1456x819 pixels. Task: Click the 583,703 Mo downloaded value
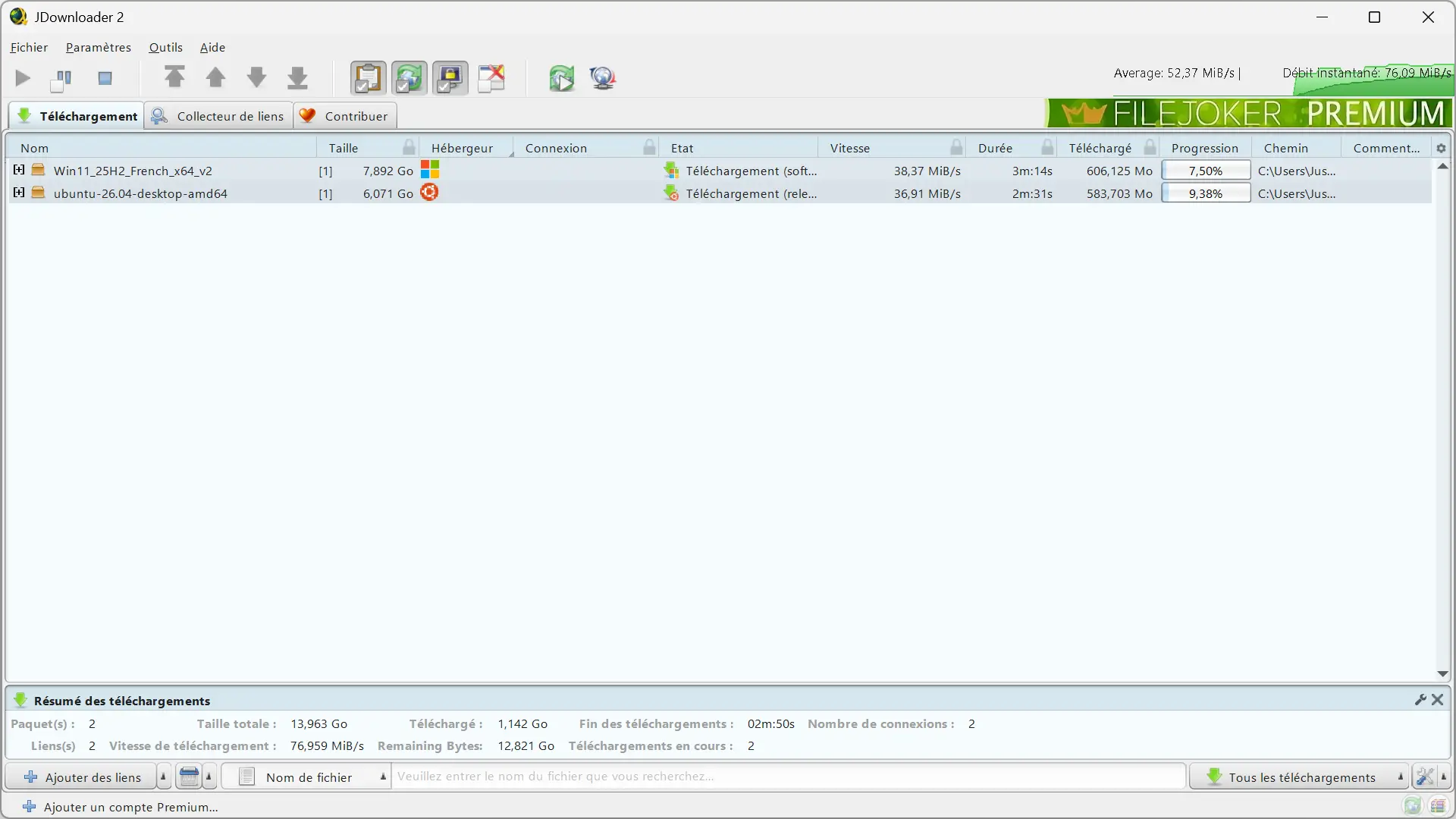(1119, 193)
